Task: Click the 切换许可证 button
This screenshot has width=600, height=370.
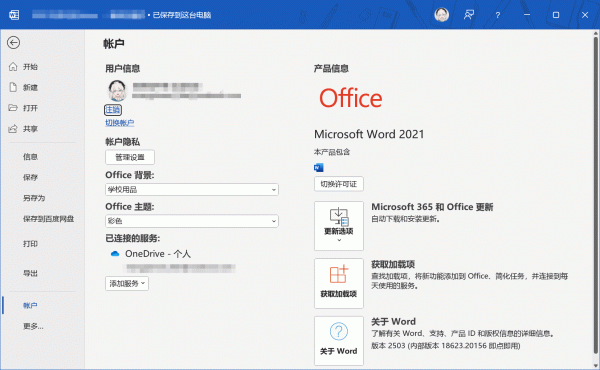Action: pos(339,184)
